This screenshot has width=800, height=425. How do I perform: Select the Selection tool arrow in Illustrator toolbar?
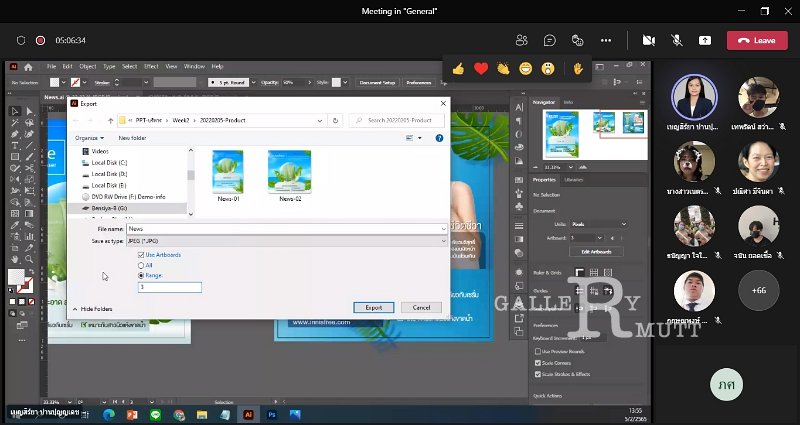point(15,111)
